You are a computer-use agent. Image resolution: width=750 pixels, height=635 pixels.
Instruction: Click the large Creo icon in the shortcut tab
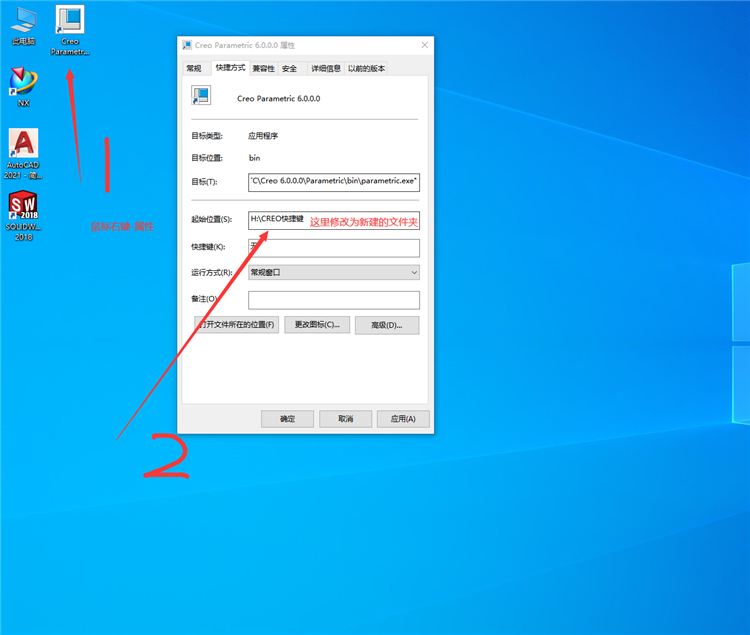201,95
